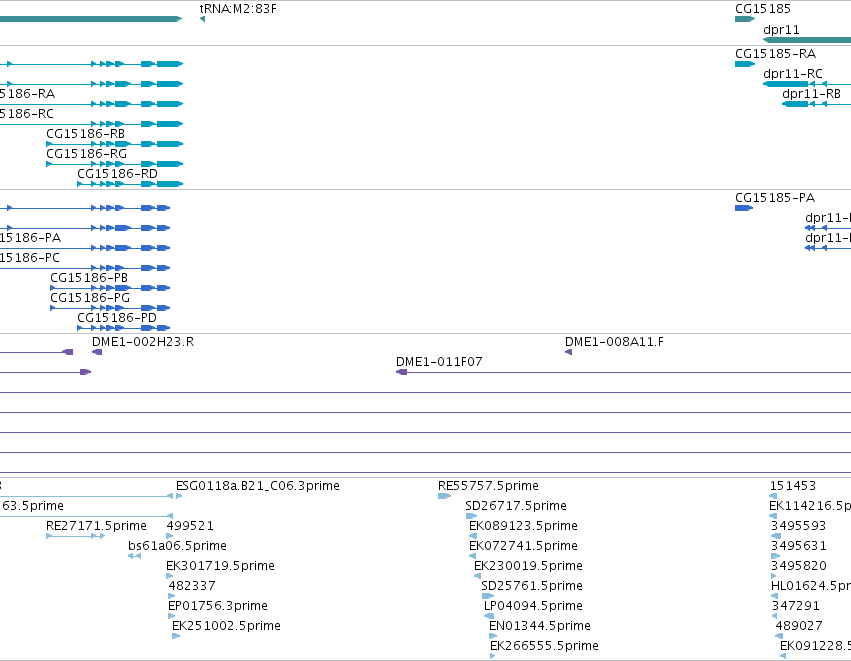Select the DME1-008A11.F clone glyph
This screenshot has width=851, height=661.
[568, 352]
